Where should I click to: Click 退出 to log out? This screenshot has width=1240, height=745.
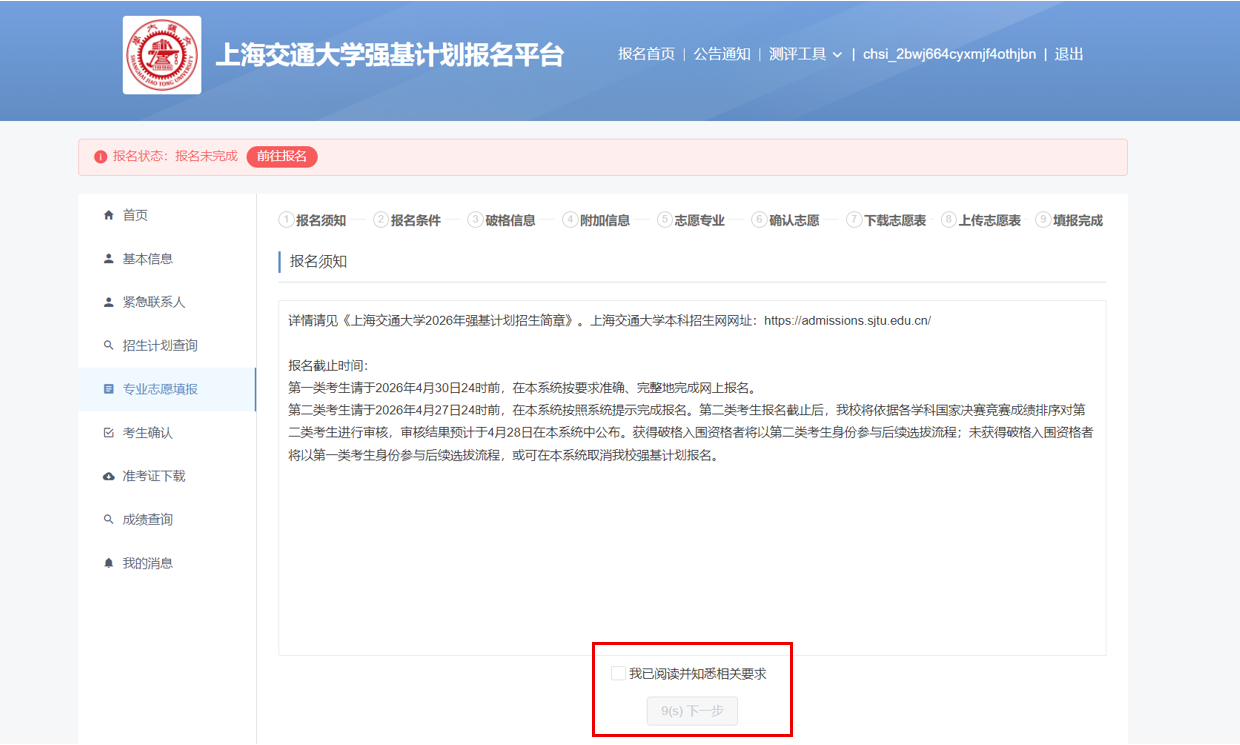(x=1069, y=54)
